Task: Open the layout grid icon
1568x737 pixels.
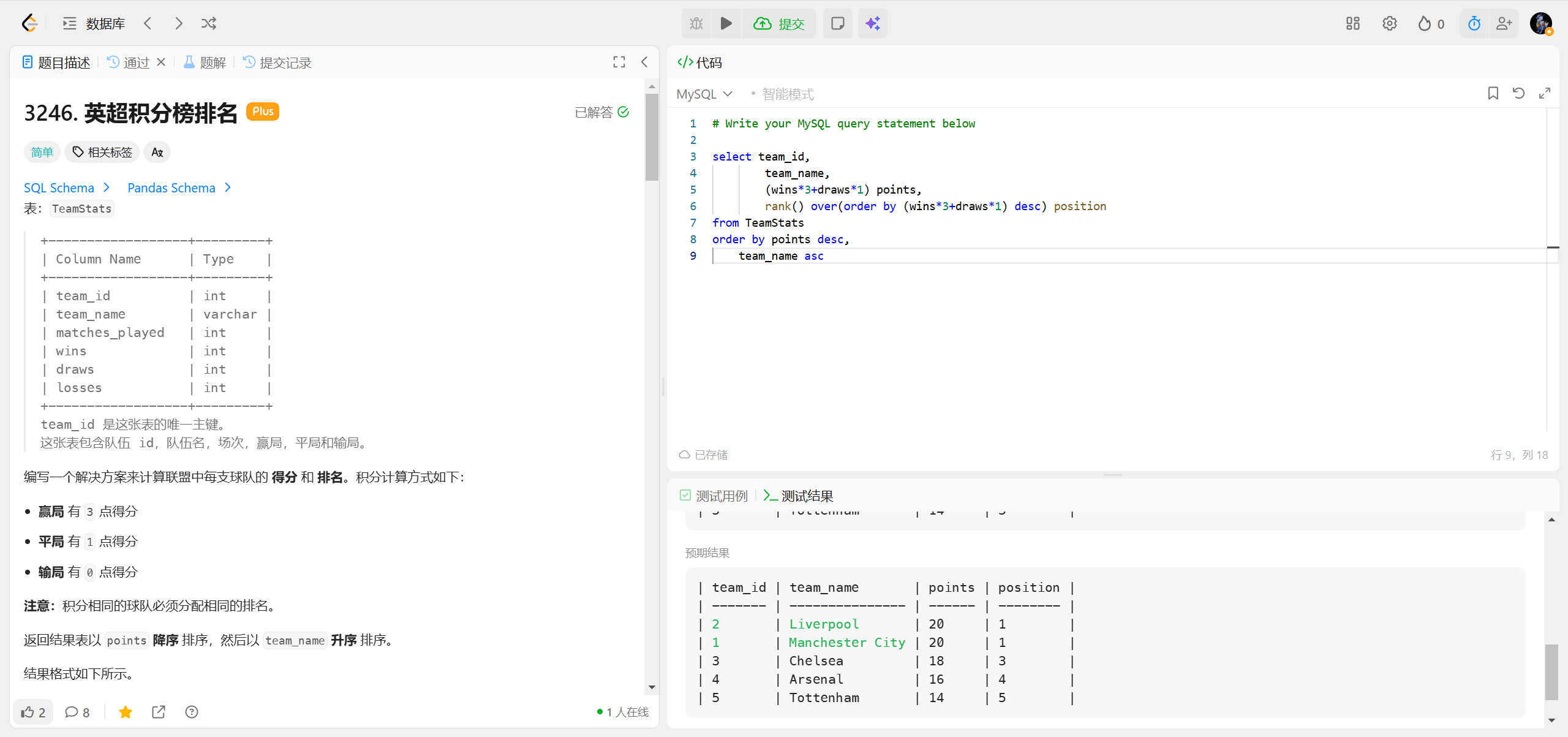Action: 1352,23
